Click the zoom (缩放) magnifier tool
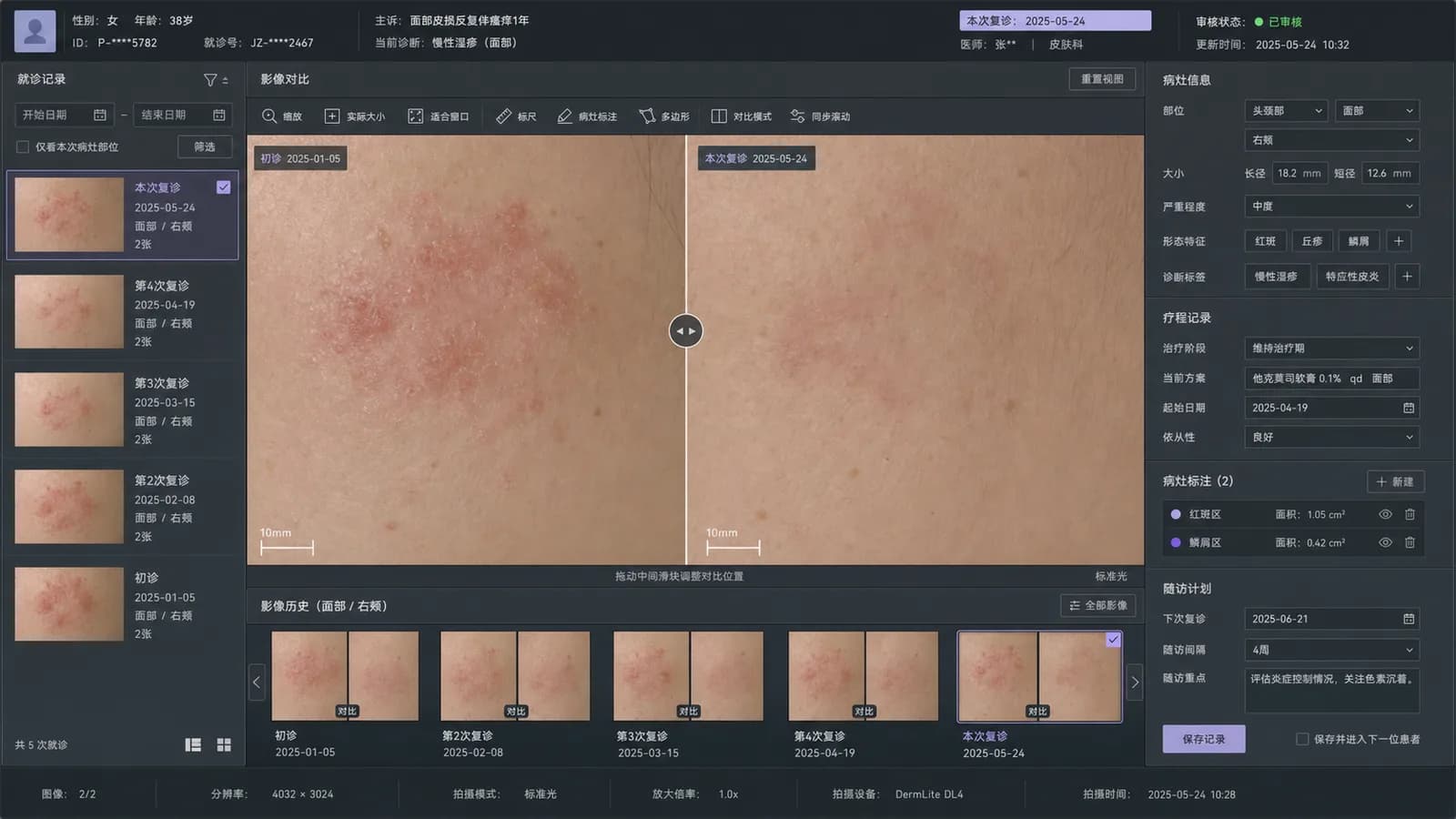1456x819 pixels. [281, 116]
